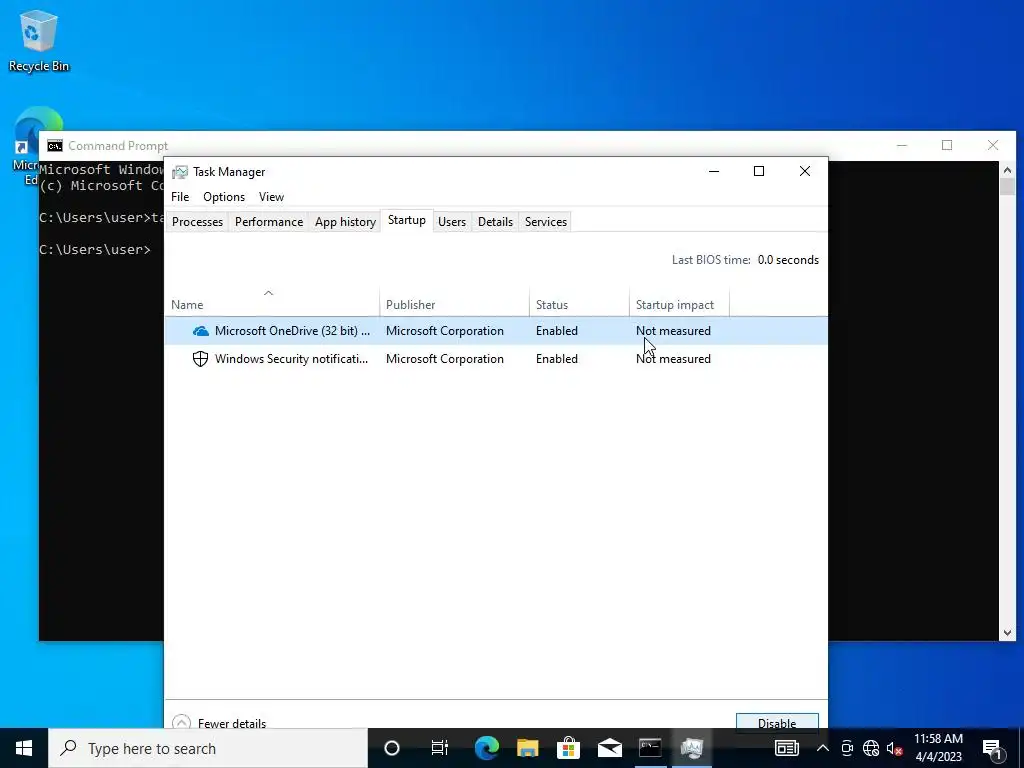Screen dimensions: 1024x768
Task: Close the Task Manager window
Action: point(805,171)
